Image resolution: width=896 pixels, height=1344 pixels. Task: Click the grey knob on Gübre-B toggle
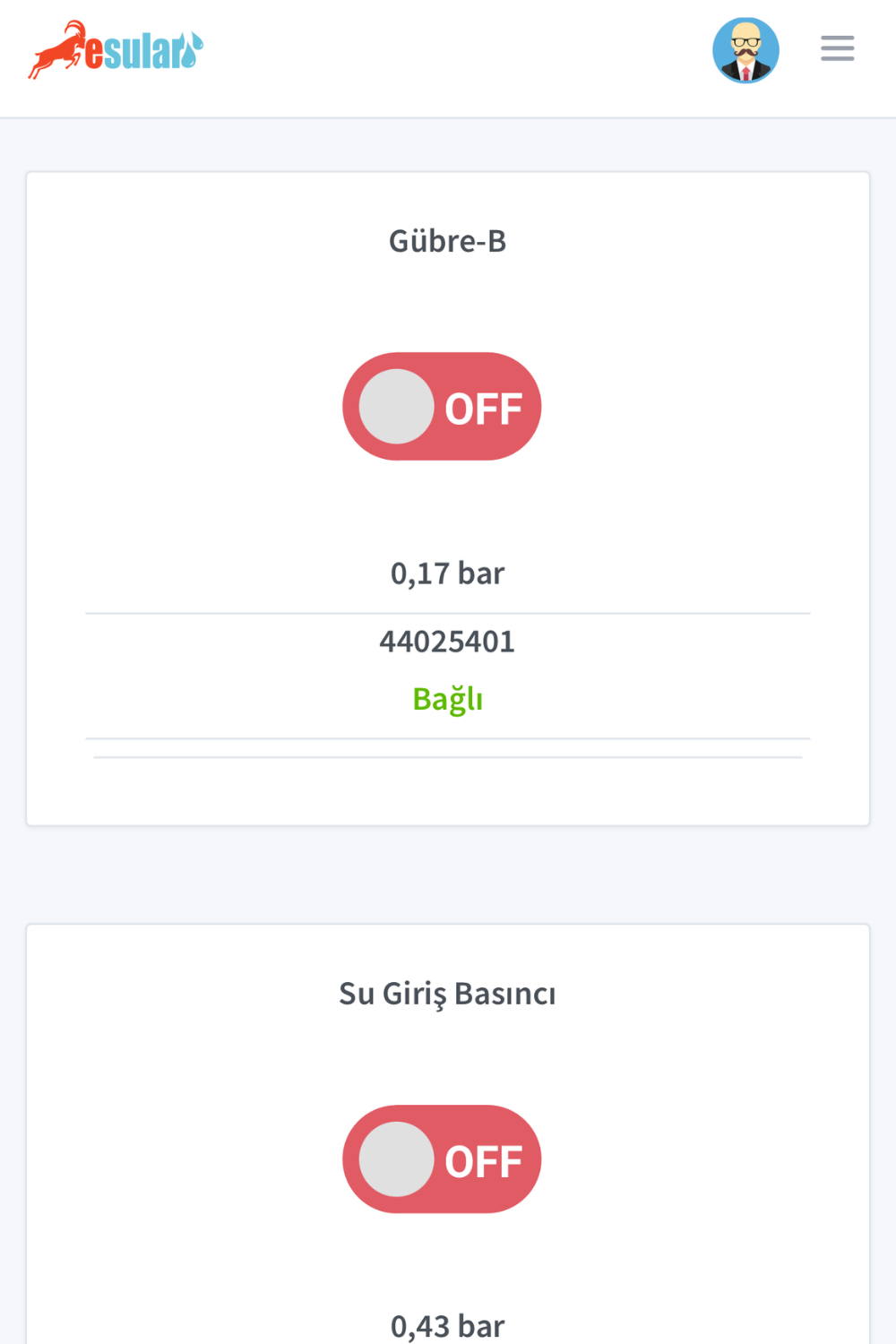(x=397, y=407)
